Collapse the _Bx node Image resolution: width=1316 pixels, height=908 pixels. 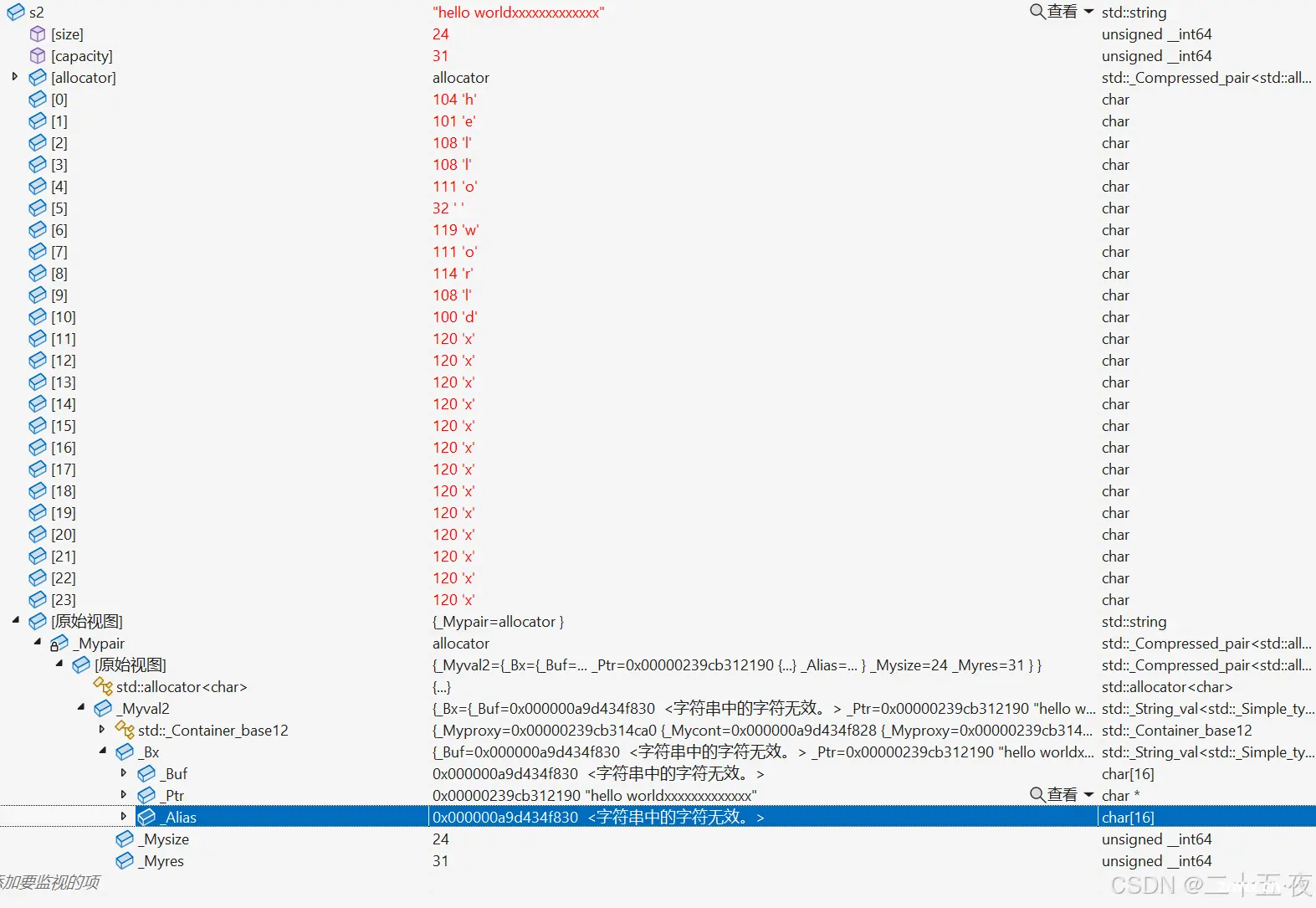(x=102, y=752)
